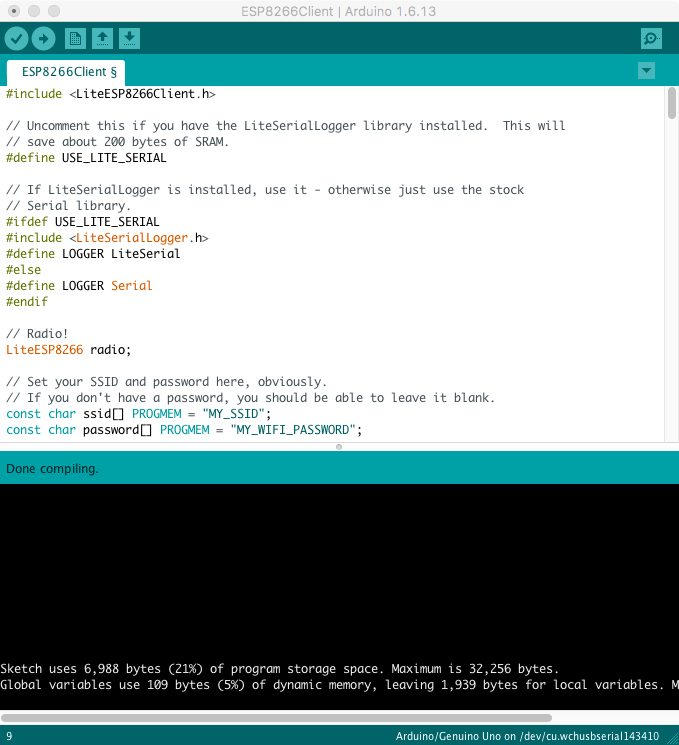
Task: Click the "MY_SSID" string literal
Action: coord(233,414)
